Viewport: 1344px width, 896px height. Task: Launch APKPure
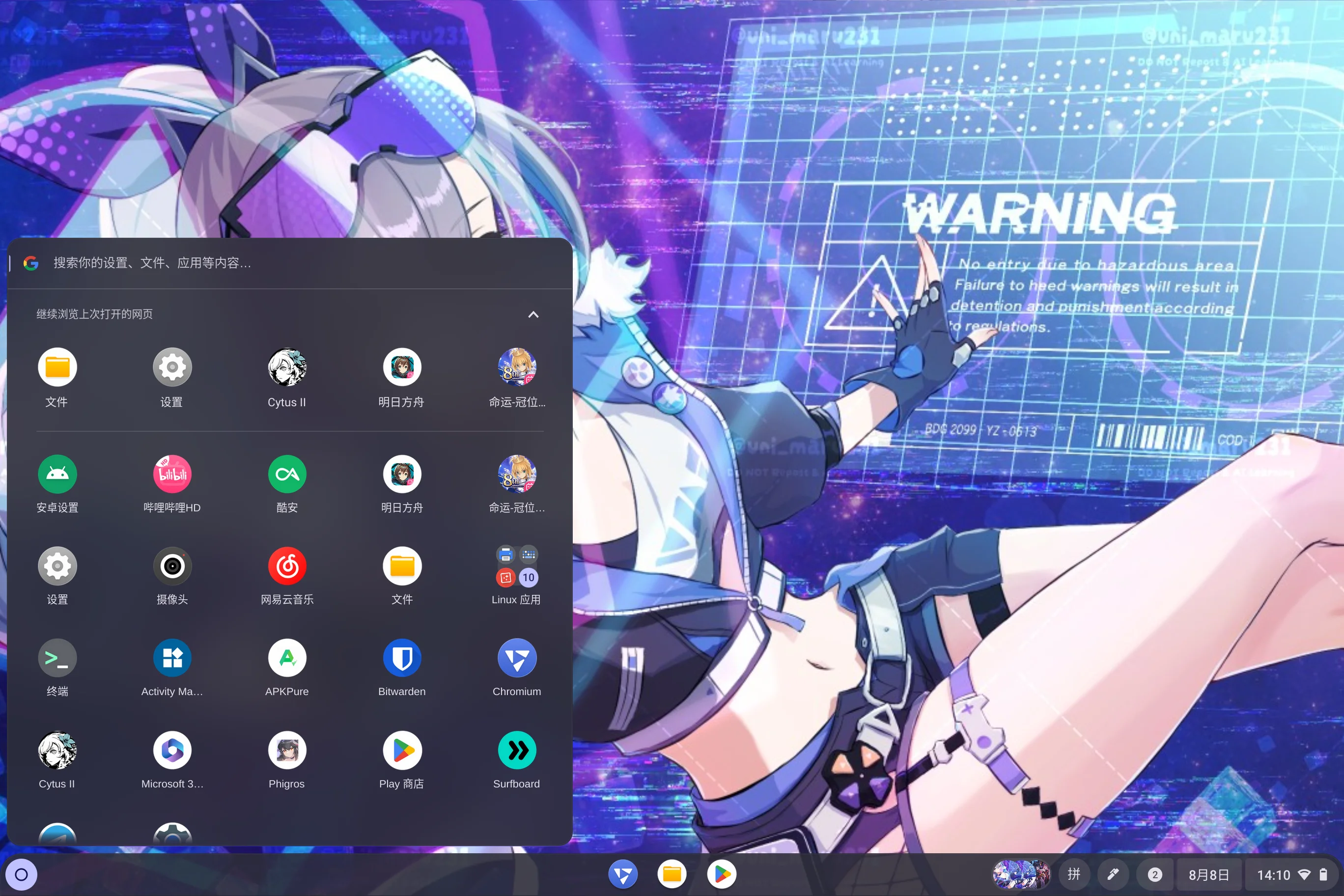point(287,658)
